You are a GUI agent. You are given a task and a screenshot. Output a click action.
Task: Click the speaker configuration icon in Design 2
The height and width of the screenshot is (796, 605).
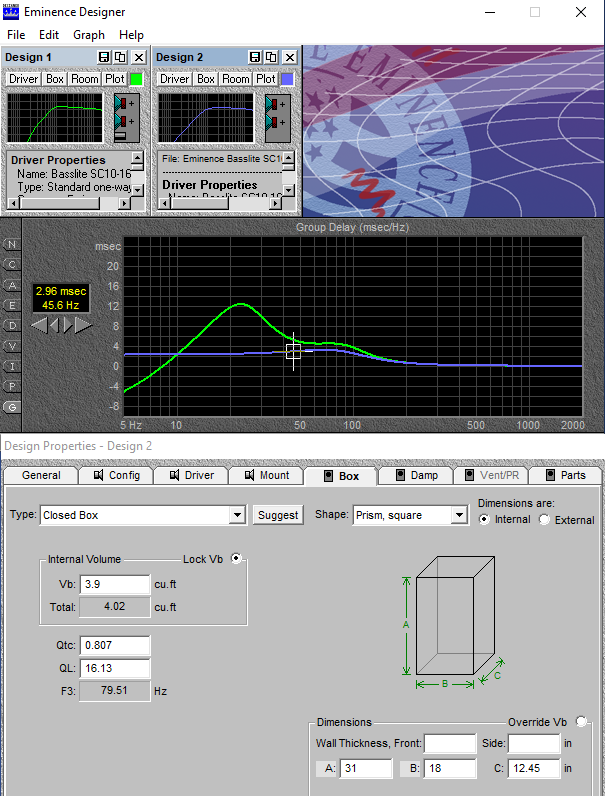[278, 118]
